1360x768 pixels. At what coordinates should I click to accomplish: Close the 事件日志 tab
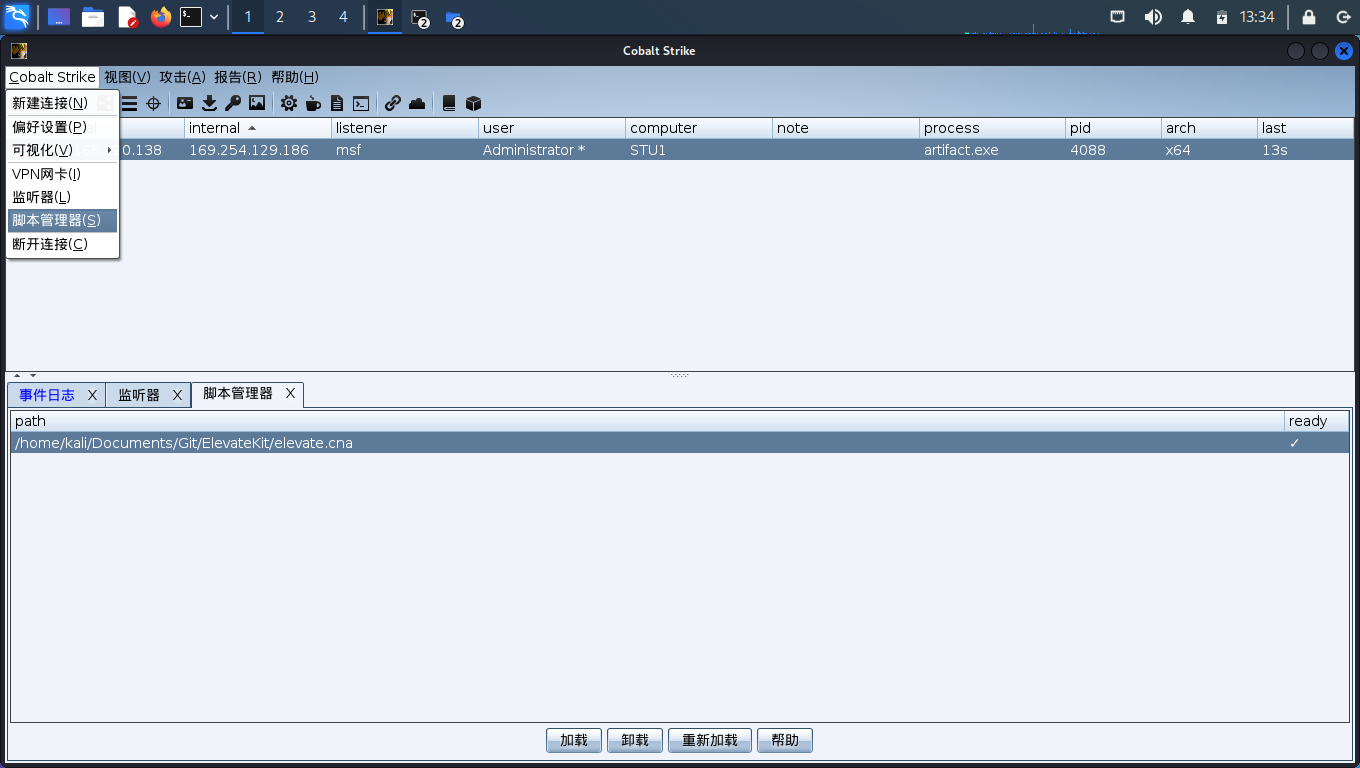(x=92, y=395)
